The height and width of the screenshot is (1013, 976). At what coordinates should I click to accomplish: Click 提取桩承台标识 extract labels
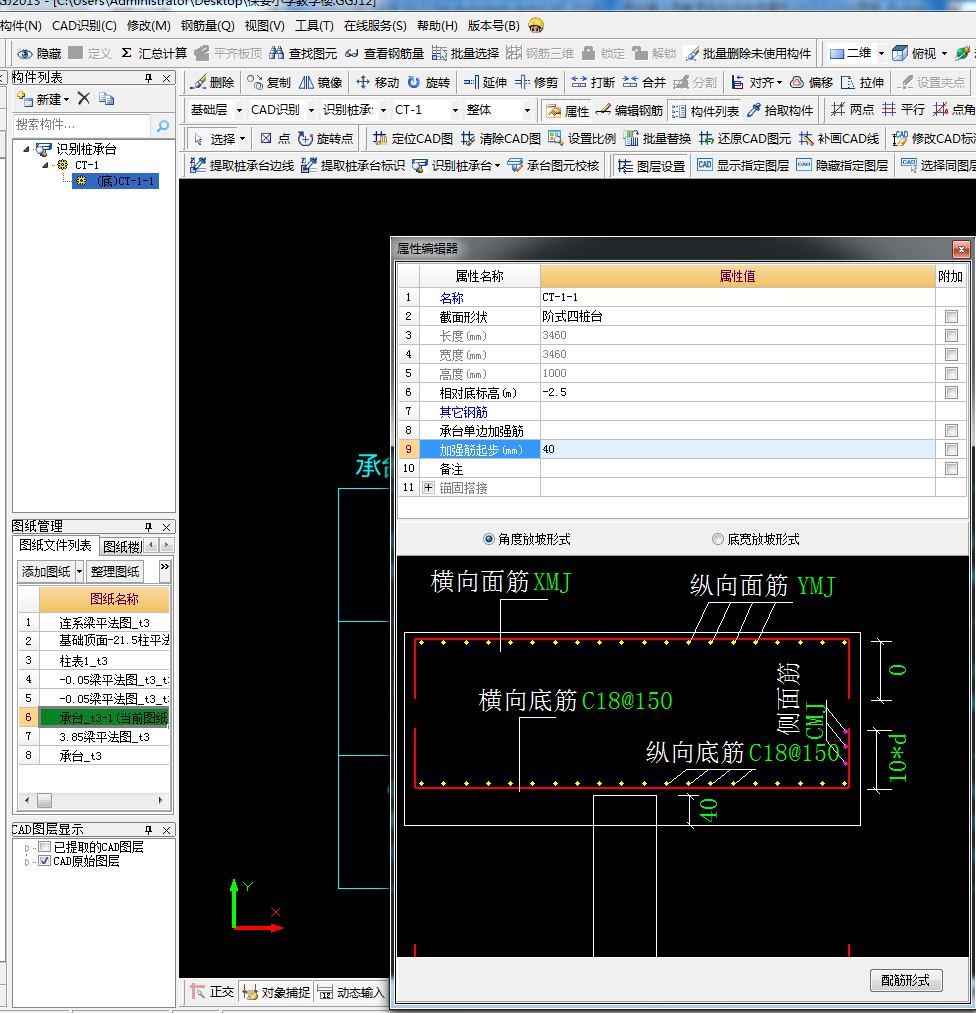click(353, 165)
